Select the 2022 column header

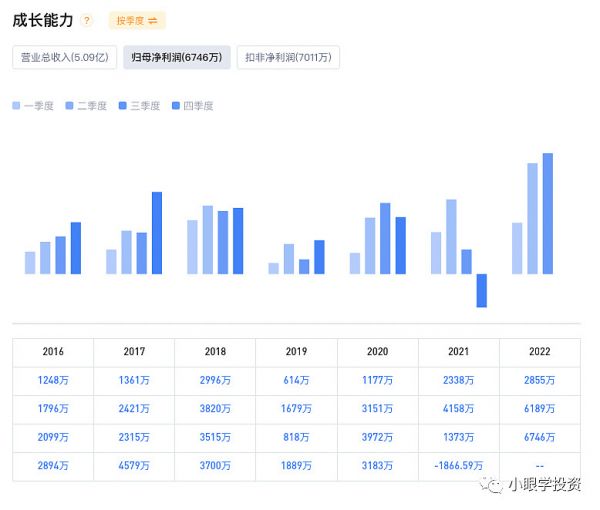[539, 352]
